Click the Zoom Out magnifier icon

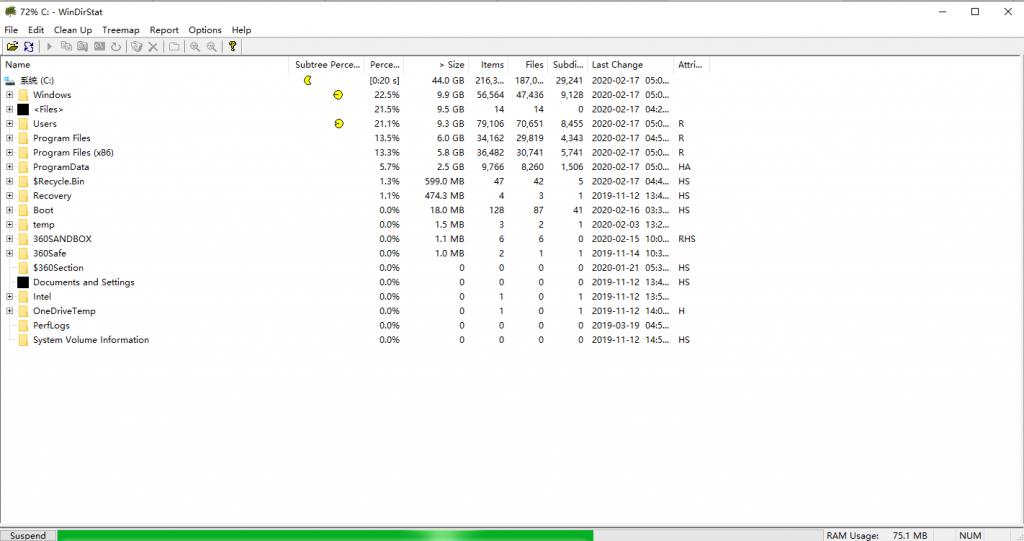pyautogui.click(x=212, y=46)
